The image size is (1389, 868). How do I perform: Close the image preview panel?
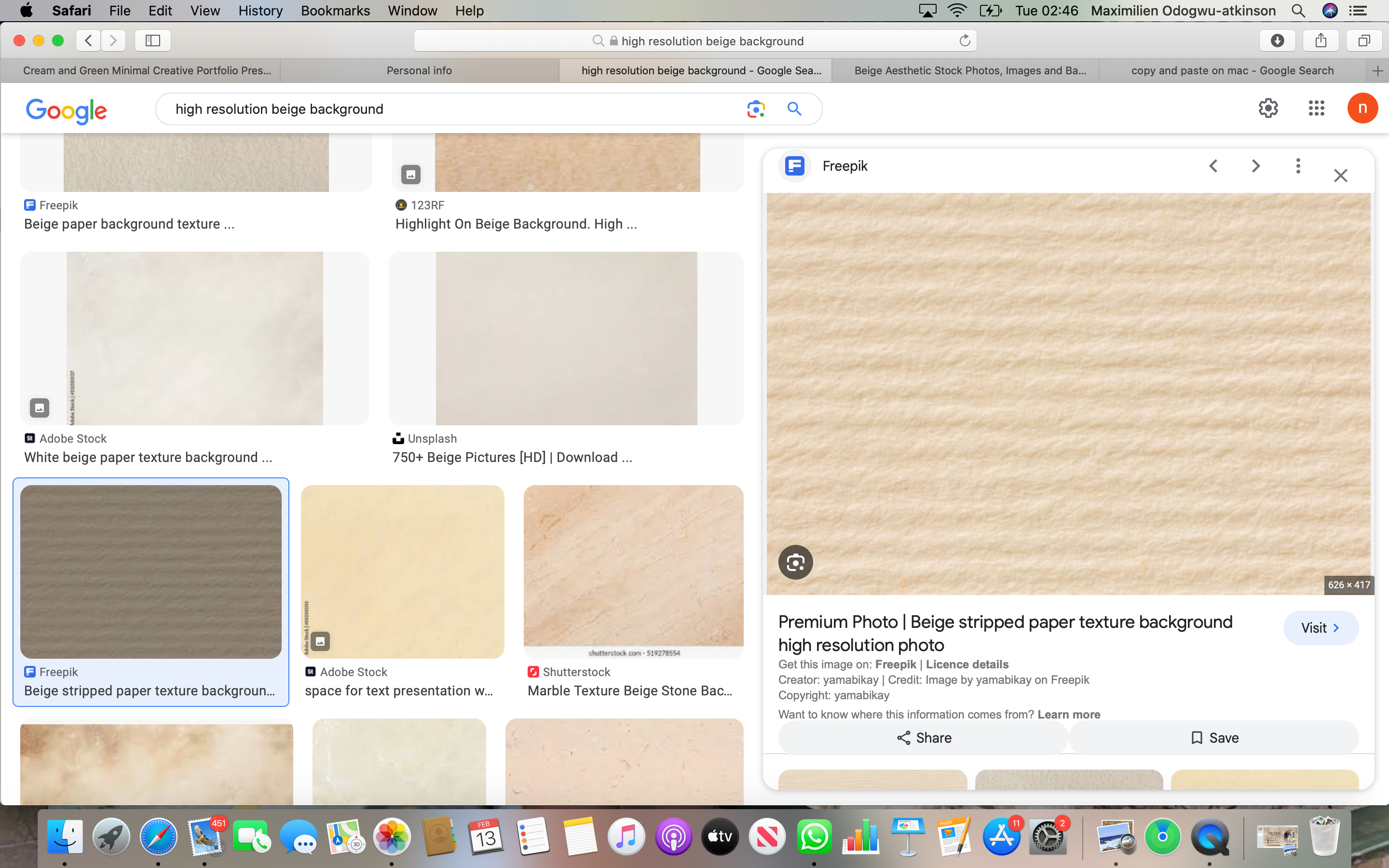1340,175
